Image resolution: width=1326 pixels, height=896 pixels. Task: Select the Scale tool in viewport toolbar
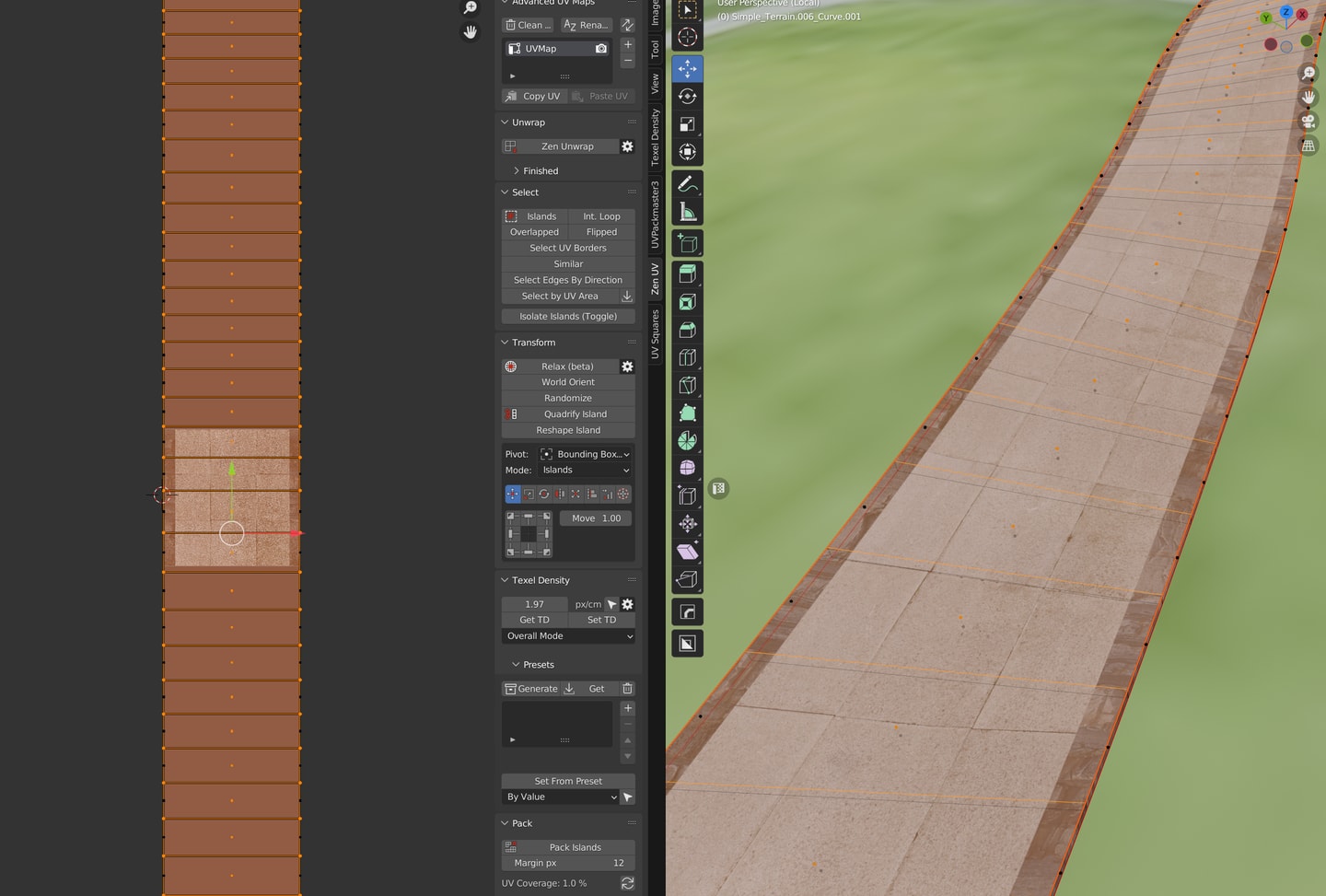(x=687, y=124)
